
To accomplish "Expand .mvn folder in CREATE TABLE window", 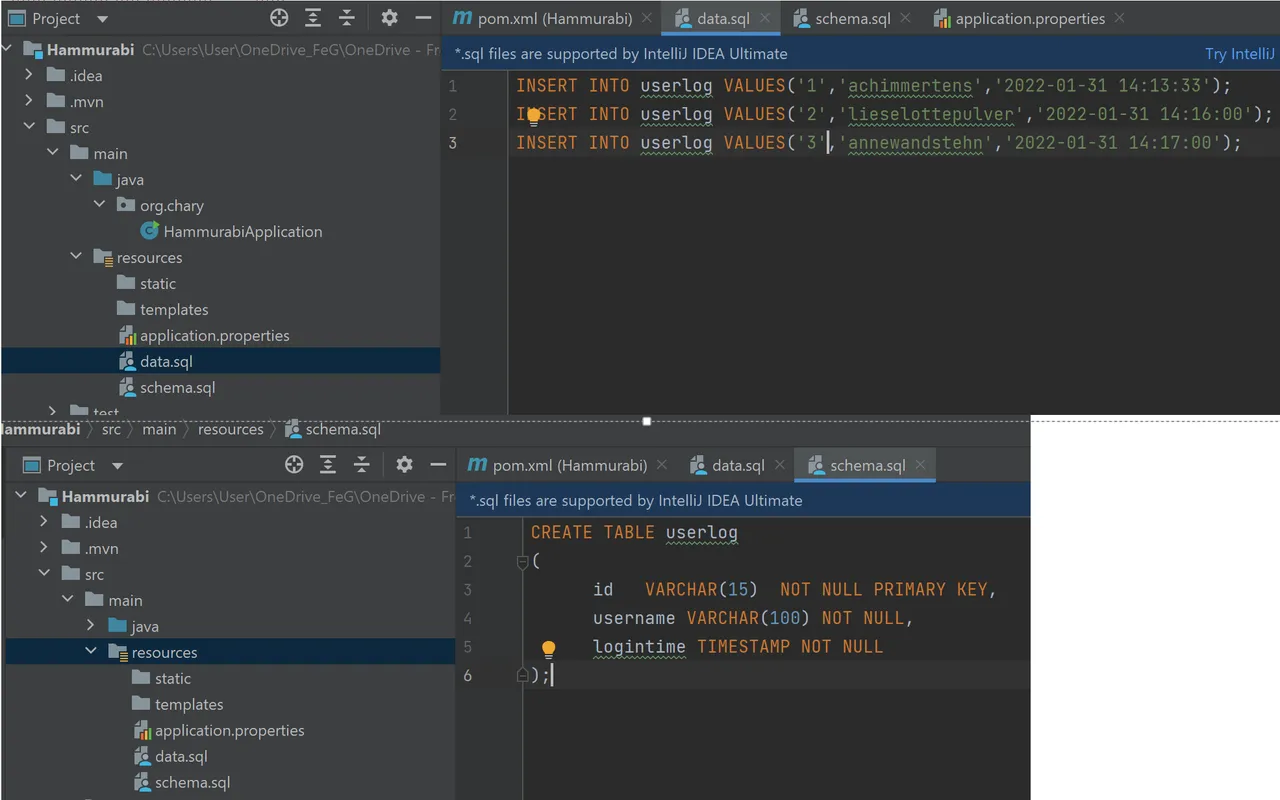I will click(43, 548).
